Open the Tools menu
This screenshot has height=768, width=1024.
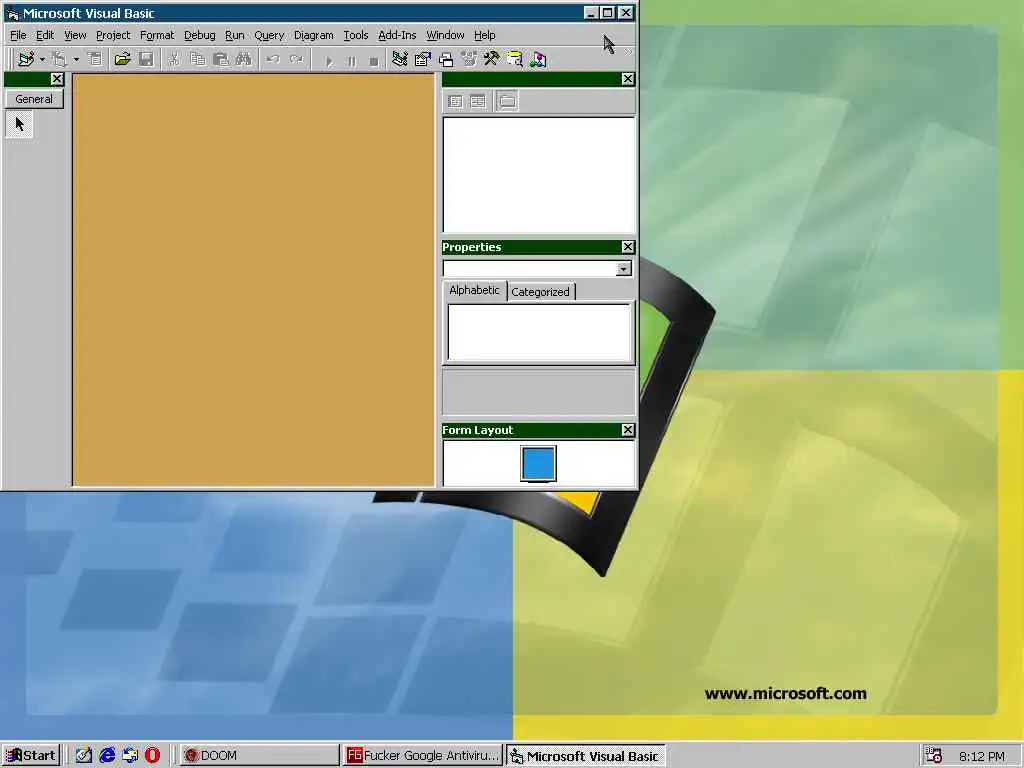click(356, 35)
